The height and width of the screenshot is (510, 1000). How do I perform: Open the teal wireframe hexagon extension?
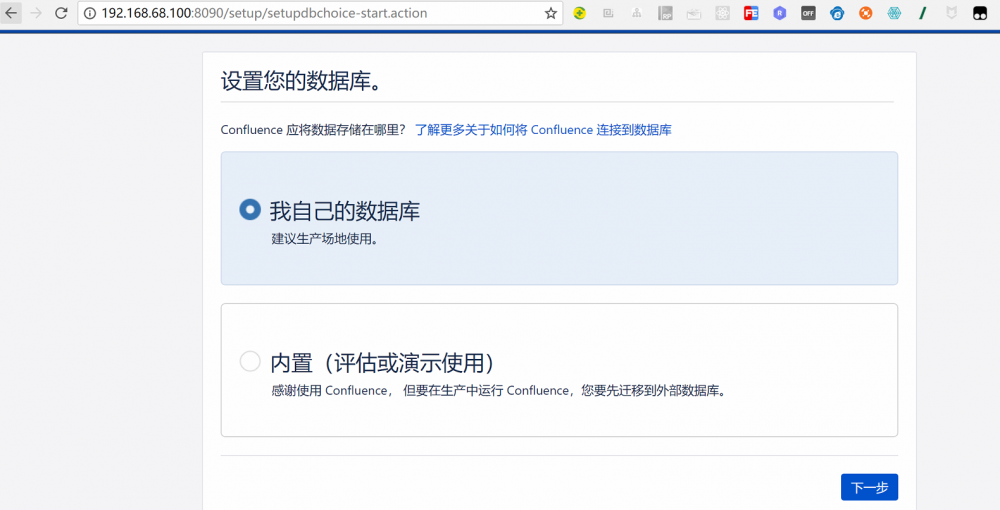(894, 13)
